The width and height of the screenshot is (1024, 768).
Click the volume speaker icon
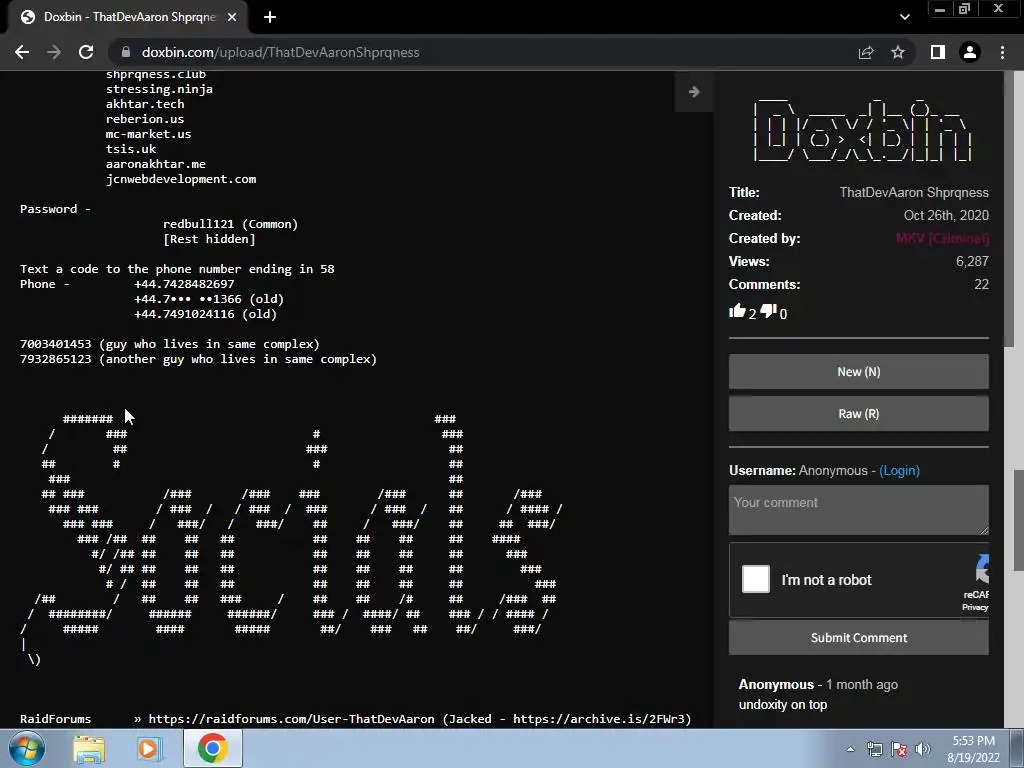click(x=923, y=749)
